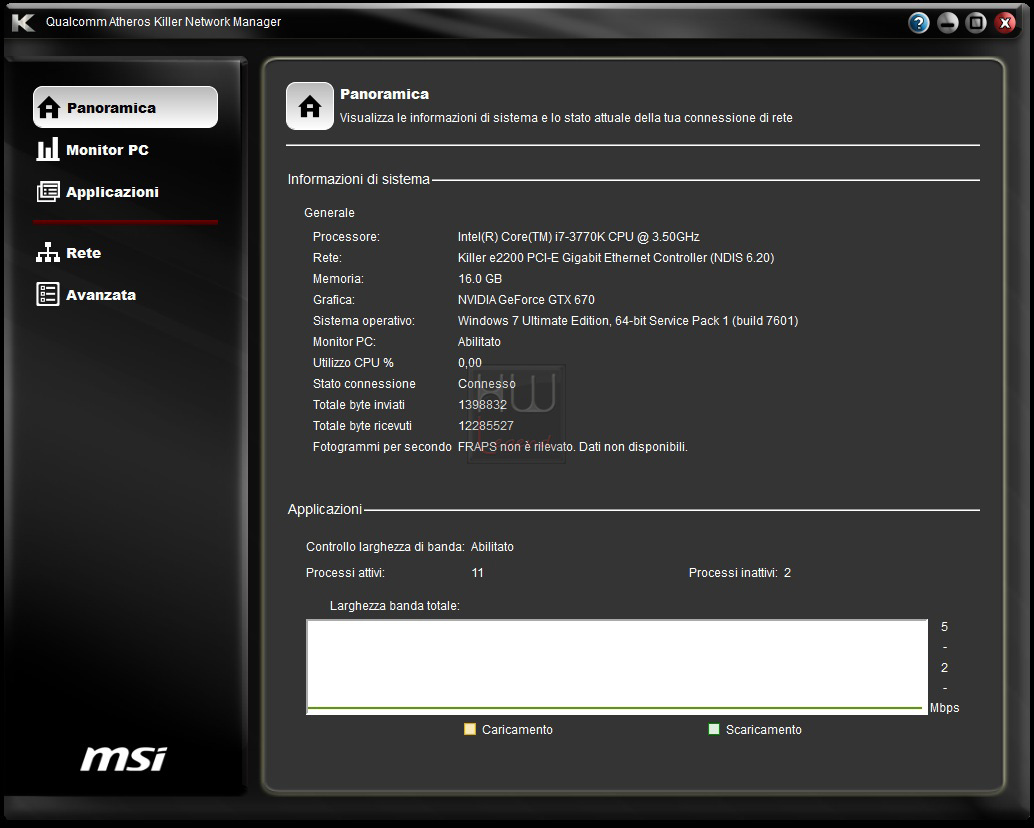Screen dimensions: 1034x828
Task: Close the Killer Network Manager window
Action: point(1004,23)
